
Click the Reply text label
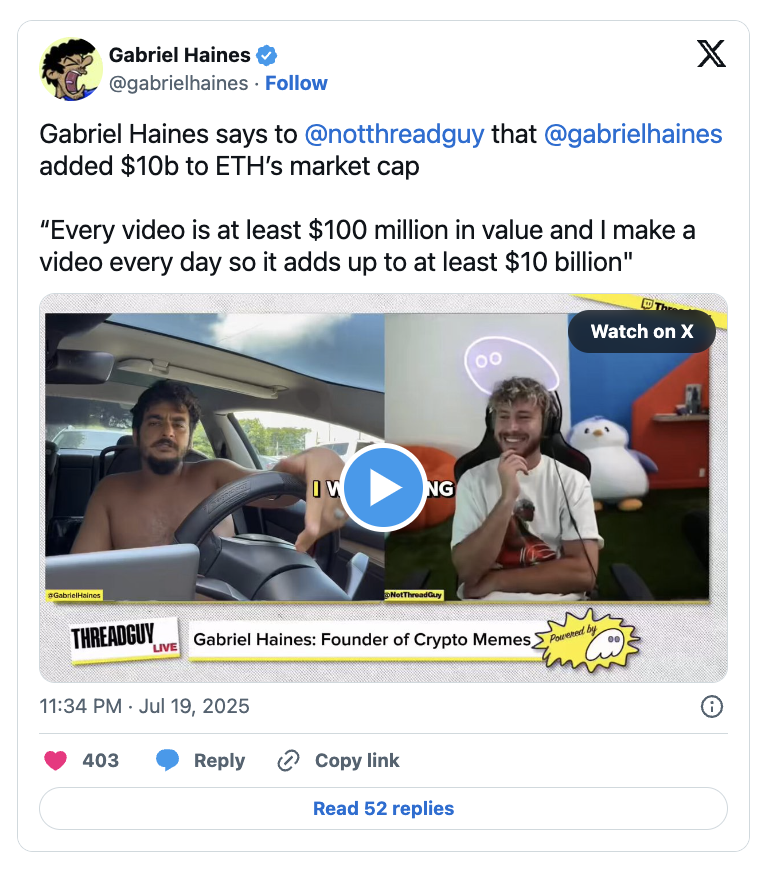point(219,760)
